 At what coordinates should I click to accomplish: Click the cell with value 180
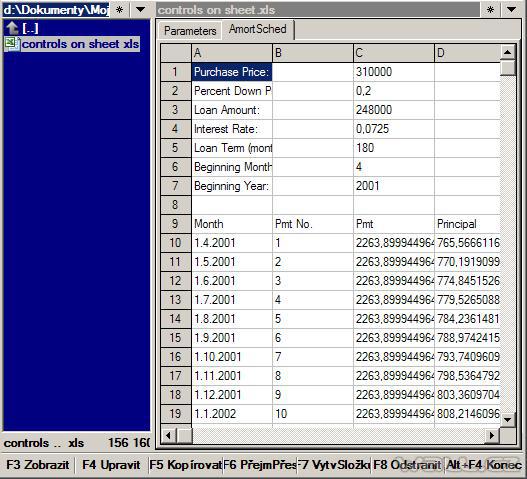[x=394, y=148]
